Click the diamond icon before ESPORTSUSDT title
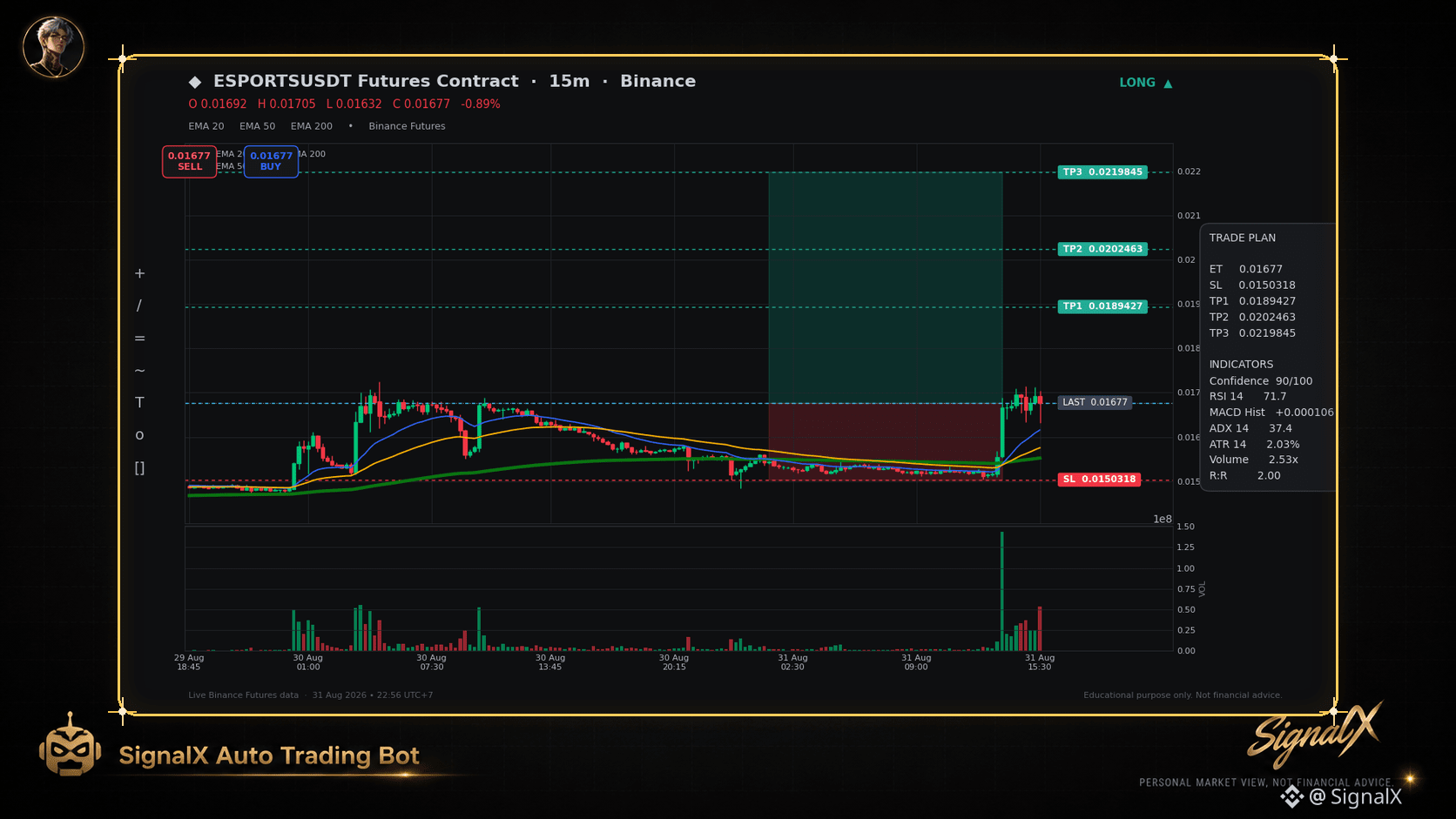Viewport: 1456px width, 819px height. coord(195,82)
